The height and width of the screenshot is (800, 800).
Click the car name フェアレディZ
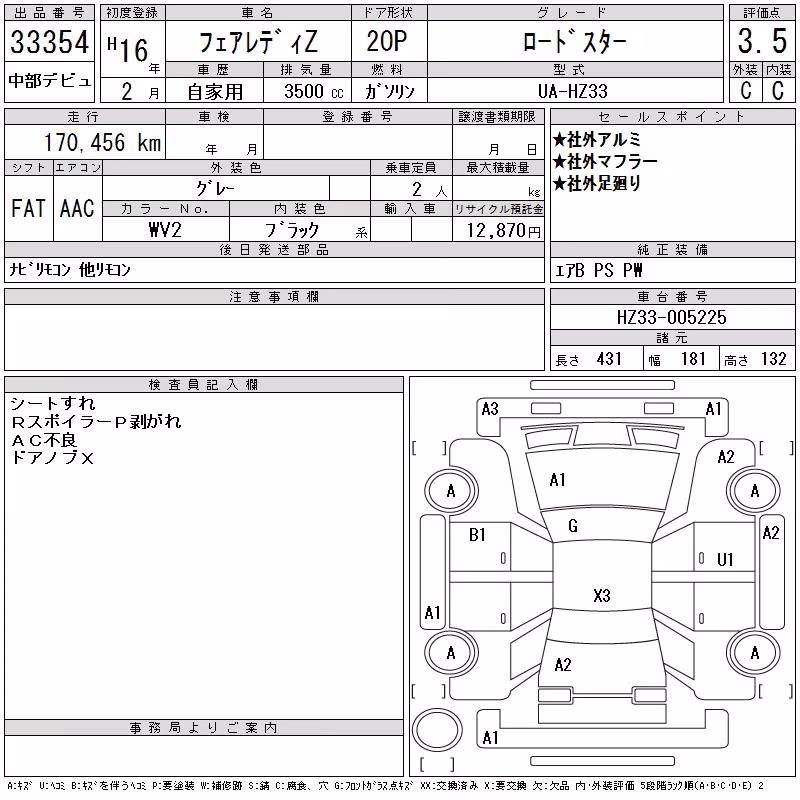258,42
